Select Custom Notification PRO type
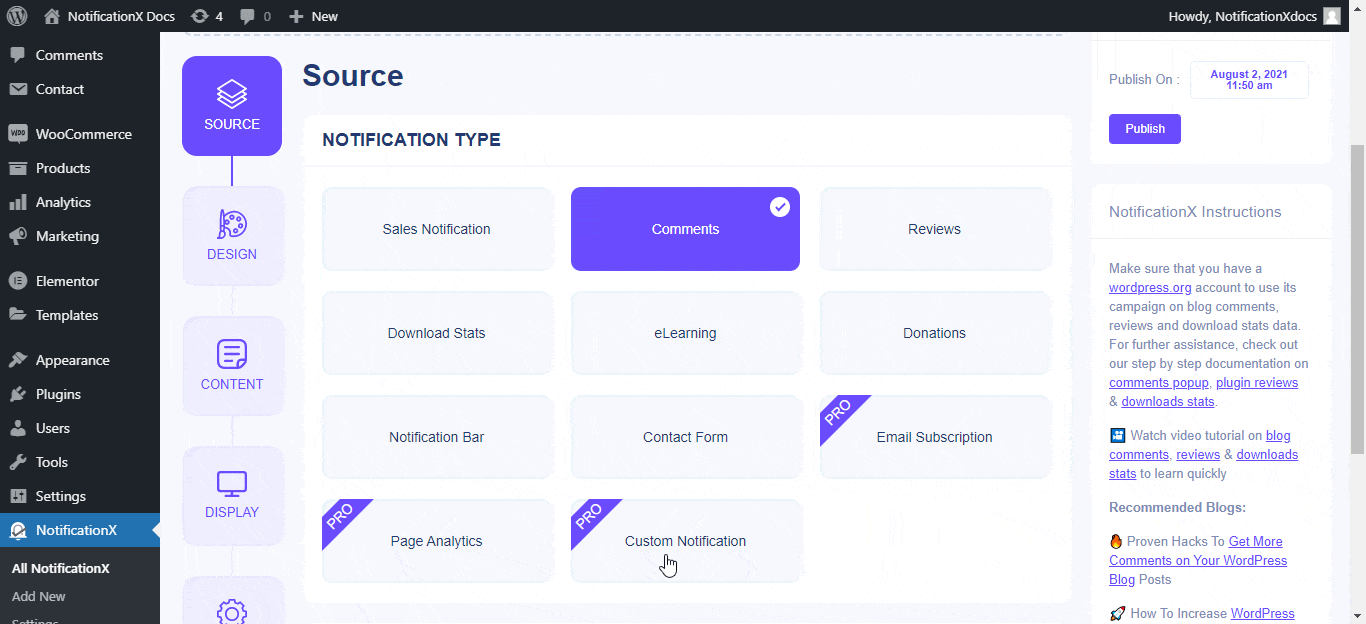 [685, 541]
